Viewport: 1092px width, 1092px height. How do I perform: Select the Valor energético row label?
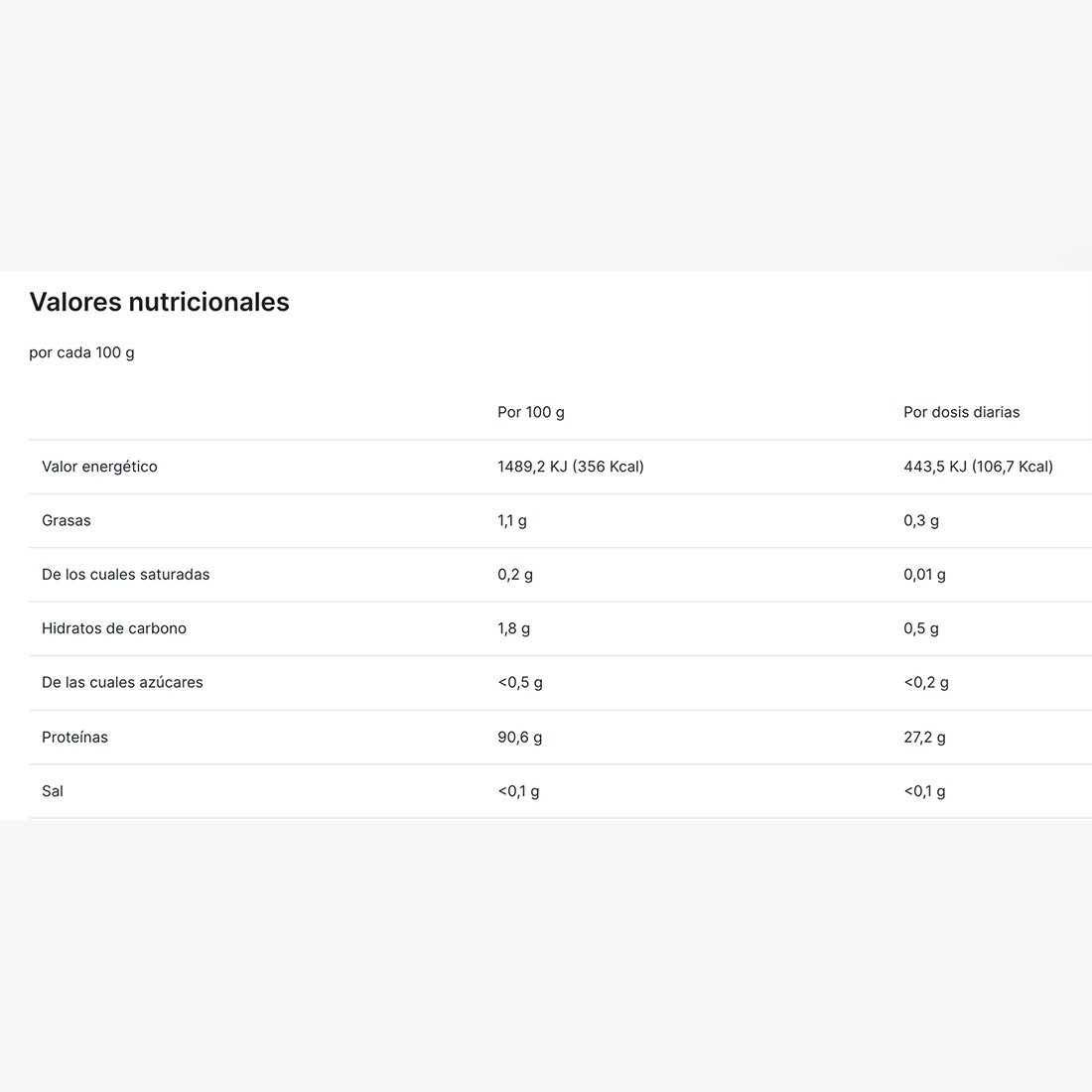(99, 467)
